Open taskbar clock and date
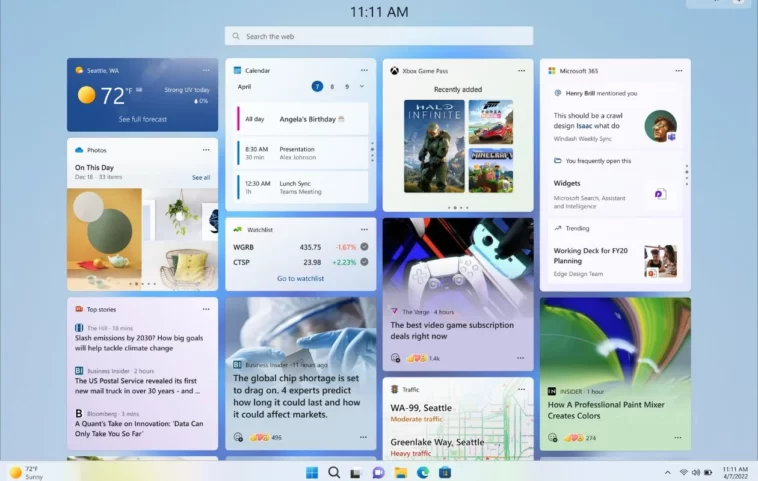Viewport: 758px width, 481px height. 735,472
